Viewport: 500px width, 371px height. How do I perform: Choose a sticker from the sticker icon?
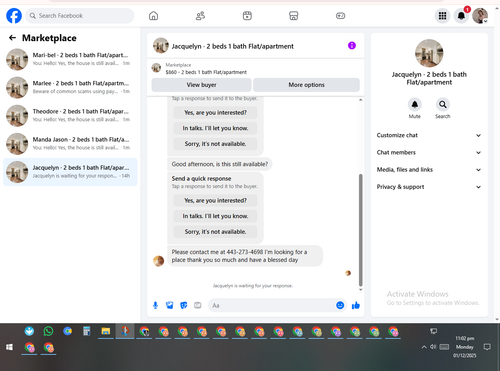coord(184,305)
